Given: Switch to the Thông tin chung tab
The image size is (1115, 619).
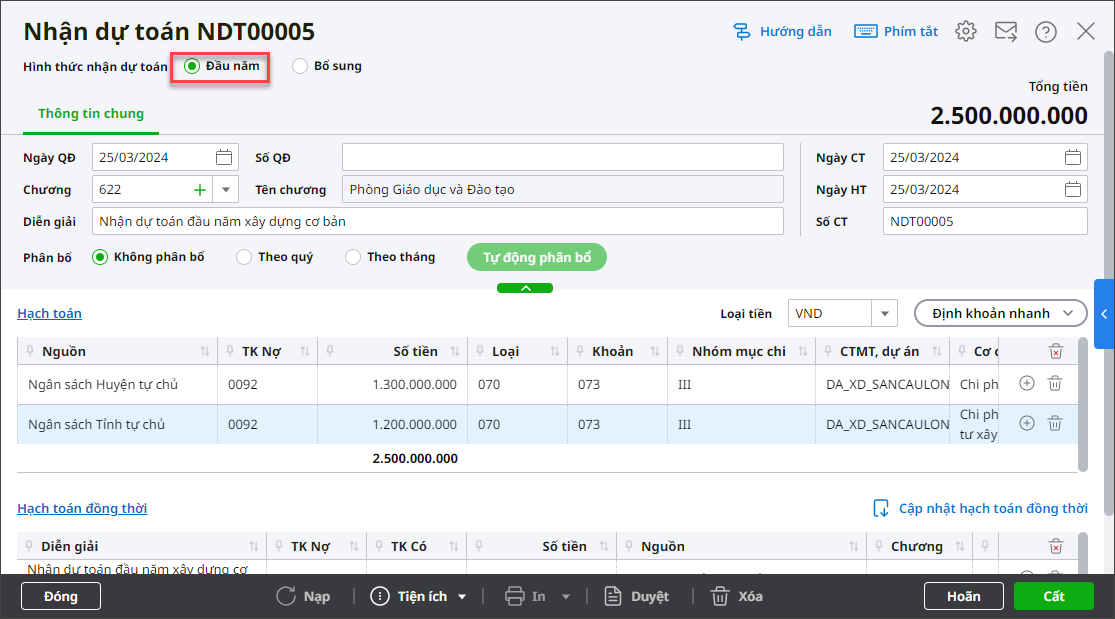Looking at the screenshot, I should point(91,114).
